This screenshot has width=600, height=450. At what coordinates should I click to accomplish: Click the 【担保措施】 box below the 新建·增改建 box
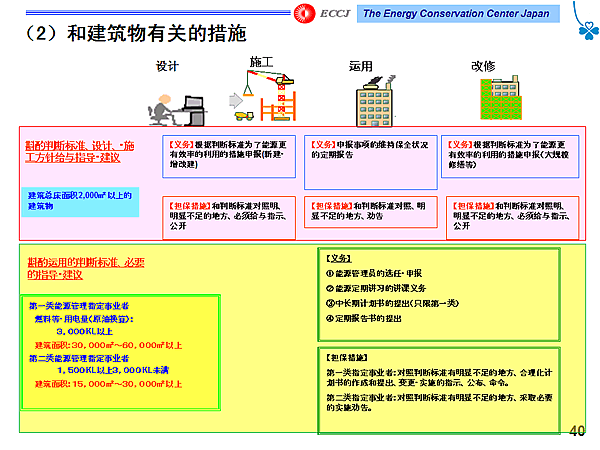[x=229, y=218]
